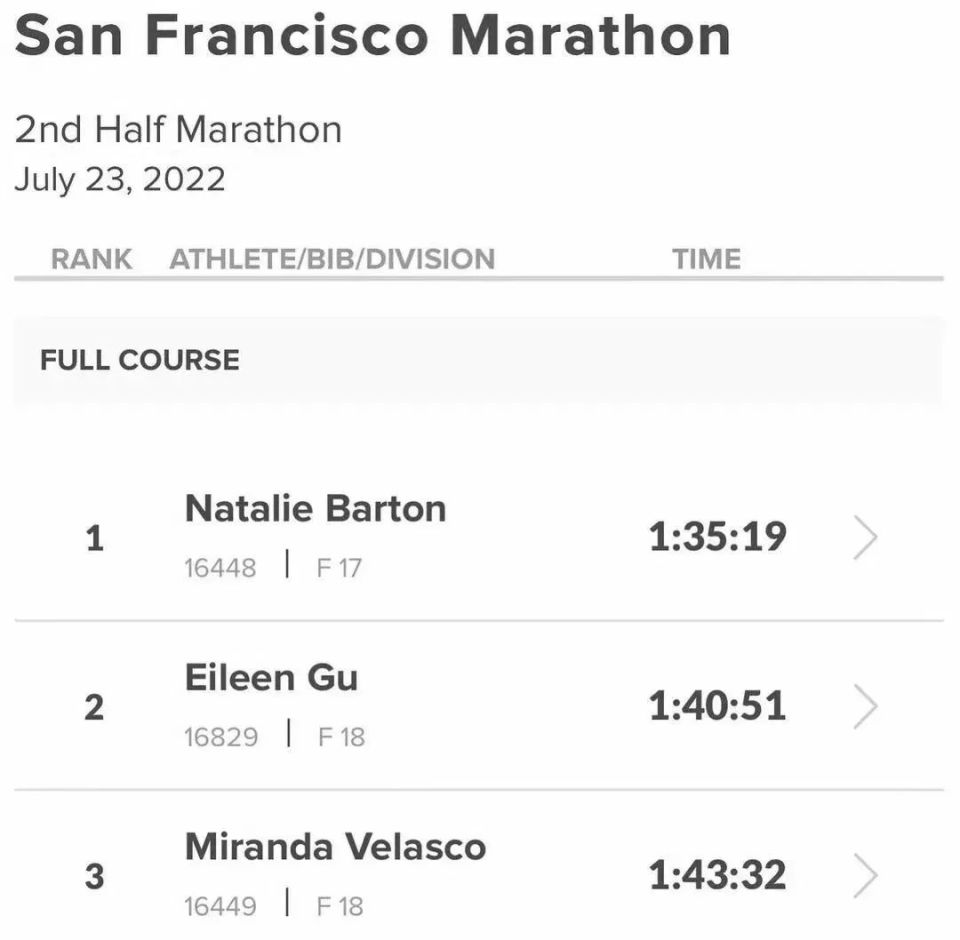Select the FULL COURSE section header
Screen dimensions: 960x940
pos(140,360)
